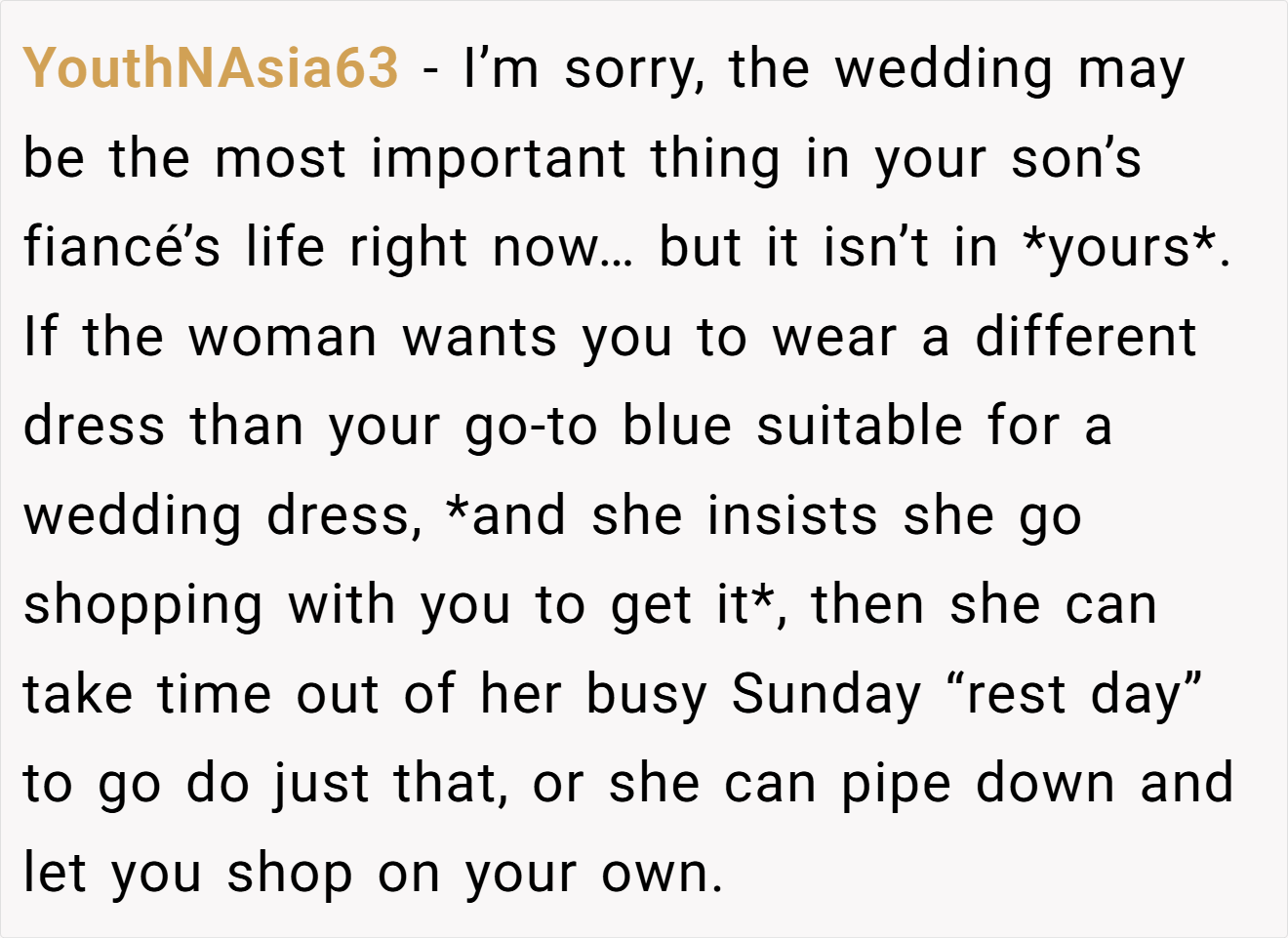Click the word "son's" in the comment

[x=1075, y=160]
